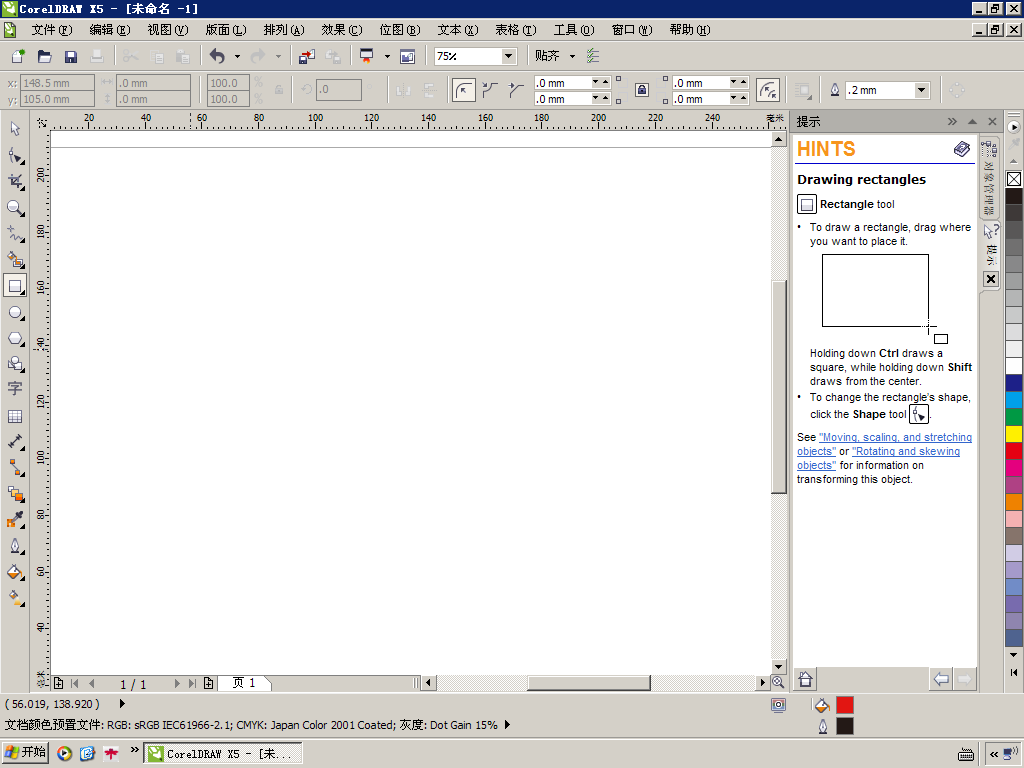
Task: Select the Shape tool in toolbox
Action: tap(15, 155)
